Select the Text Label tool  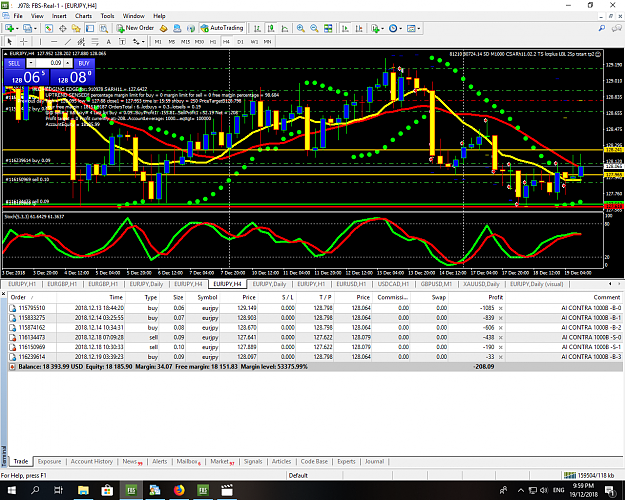[x=122, y=41]
